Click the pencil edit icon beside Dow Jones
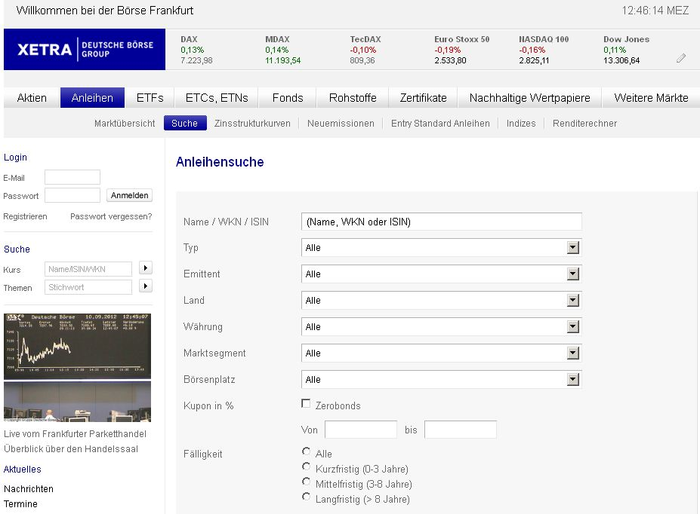 (680, 58)
